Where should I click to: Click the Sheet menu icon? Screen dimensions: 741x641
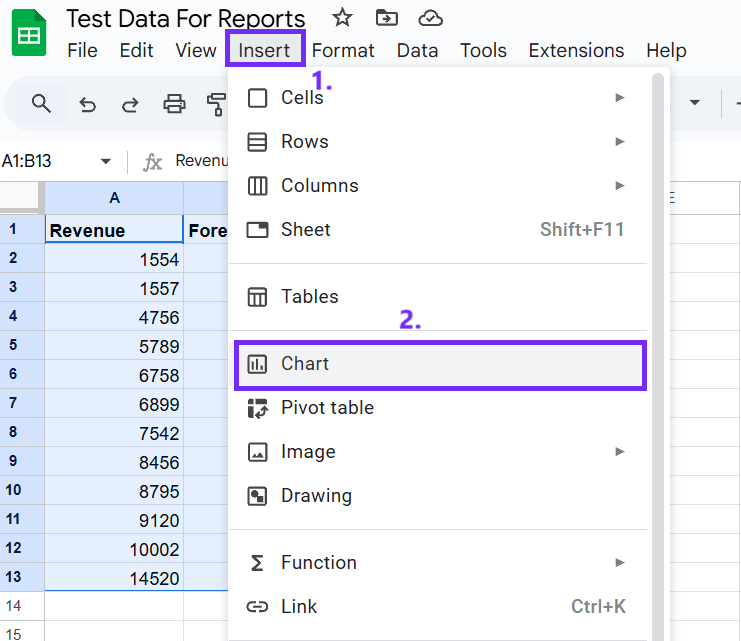point(258,230)
